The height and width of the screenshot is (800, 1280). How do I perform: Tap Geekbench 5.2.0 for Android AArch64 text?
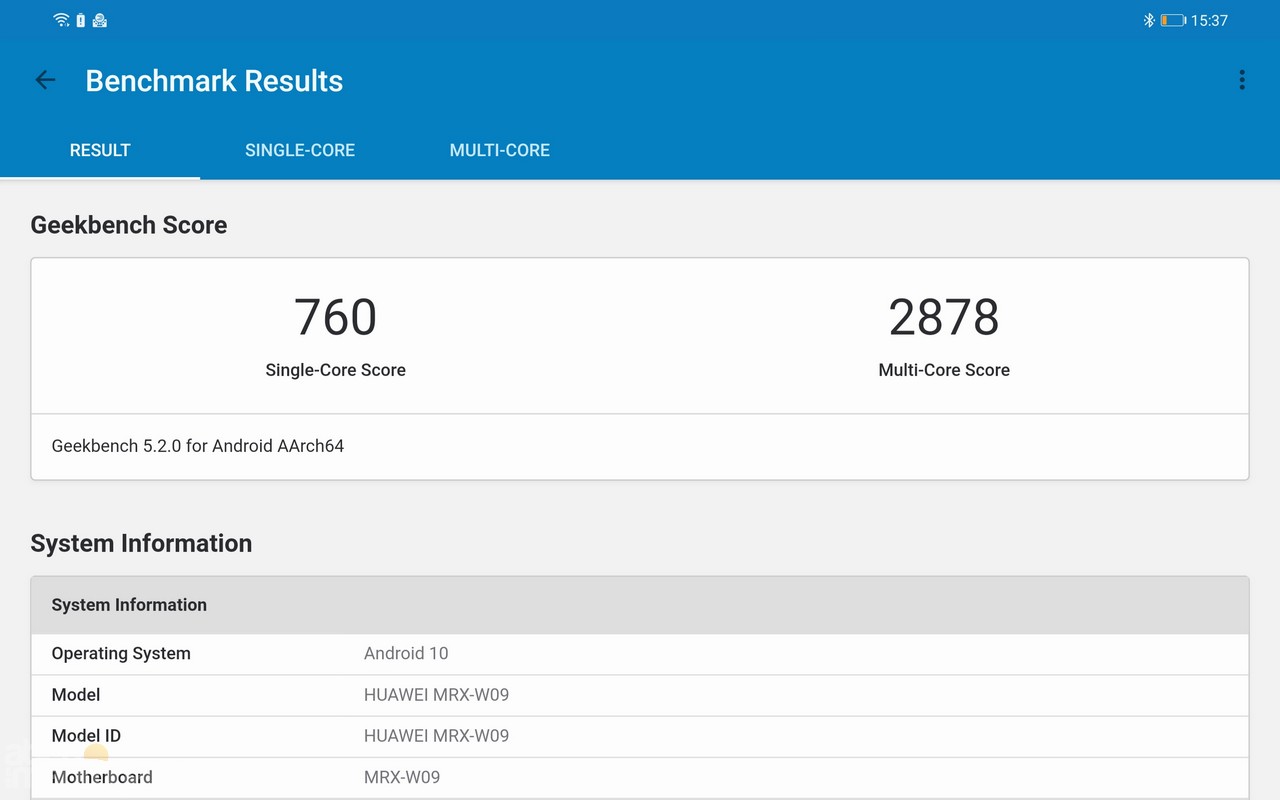point(198,446)
